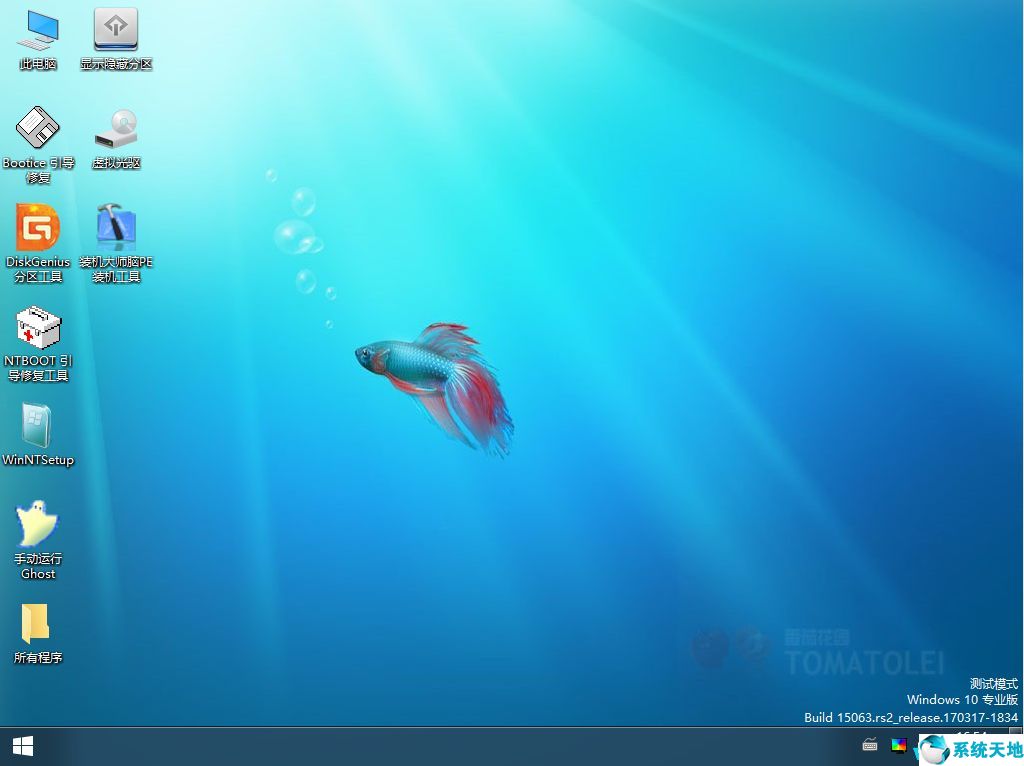
Task: Click an empty area of the taskbar
Action: coord(450,746)
